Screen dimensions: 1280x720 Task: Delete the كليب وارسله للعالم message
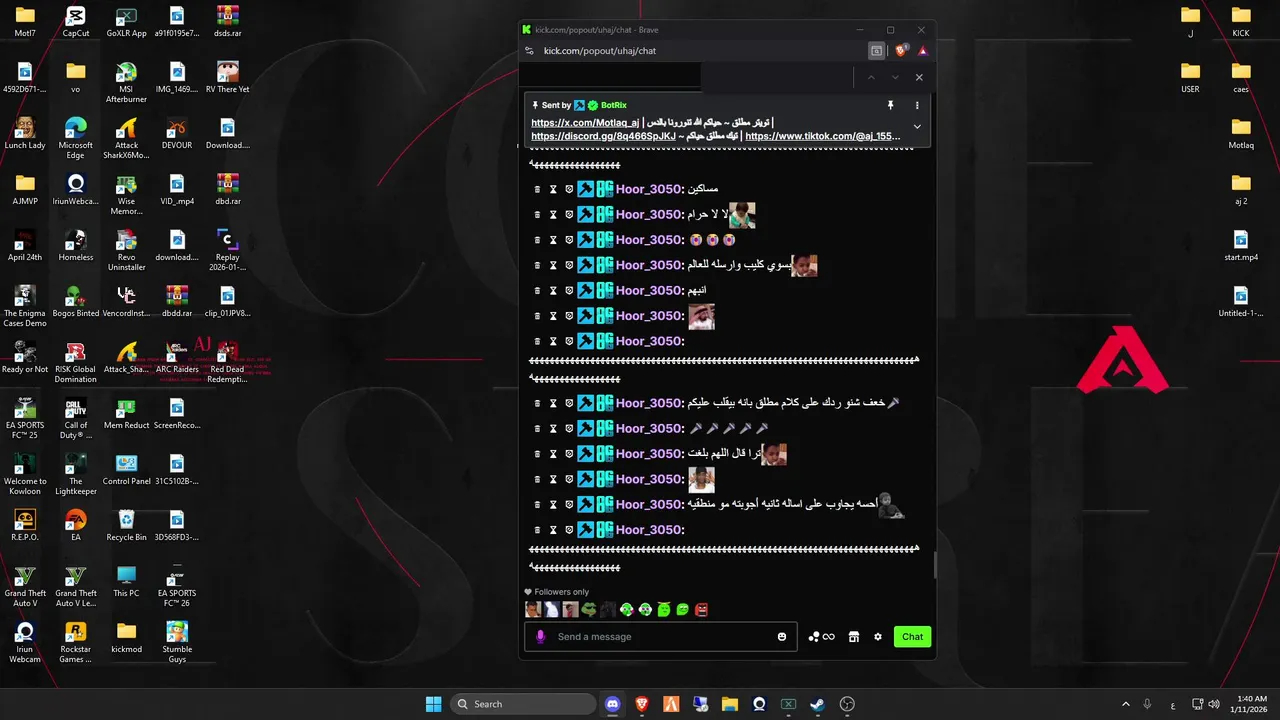tap(537, 265)
